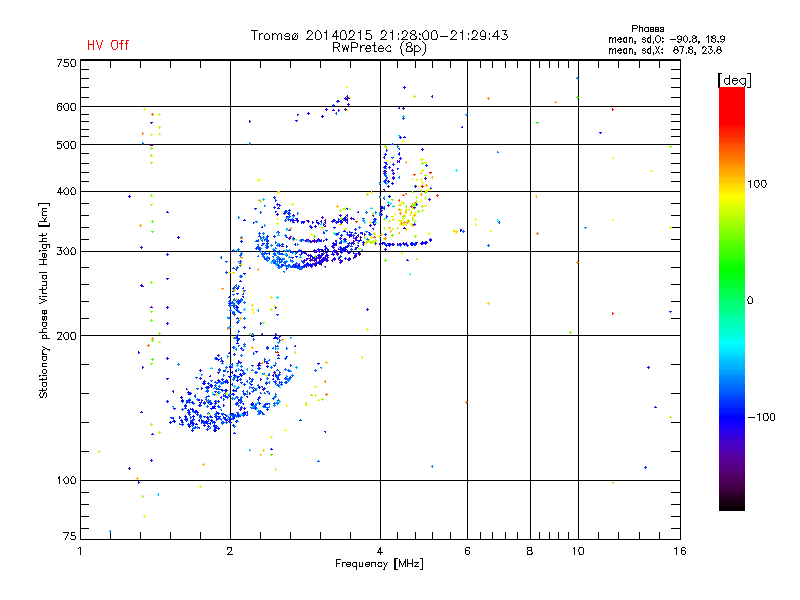Click the x-axis tick label '16'
The image size is (800, 600).
(x=680, y=551)
